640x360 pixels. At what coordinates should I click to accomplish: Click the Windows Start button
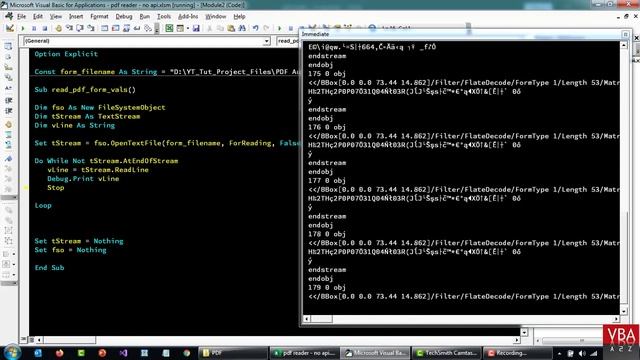click(x=12, y=353)
